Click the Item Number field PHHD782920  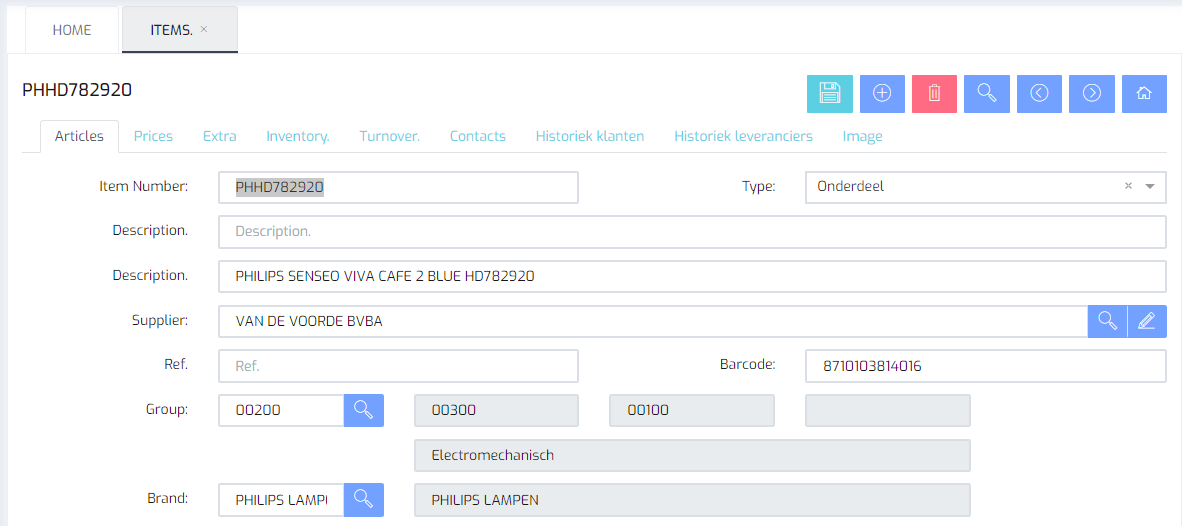pyautogui.click(x=398, y=187)
